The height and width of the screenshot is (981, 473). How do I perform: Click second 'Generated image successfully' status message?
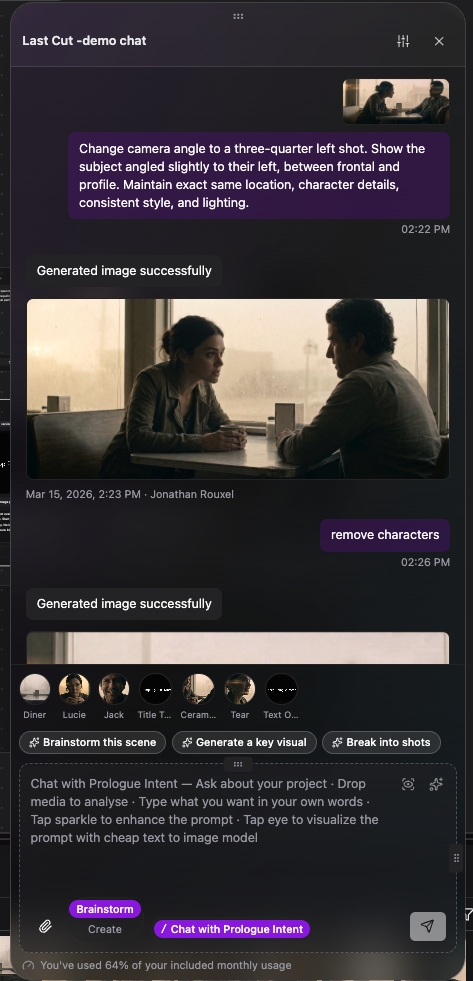coord(124,604)
